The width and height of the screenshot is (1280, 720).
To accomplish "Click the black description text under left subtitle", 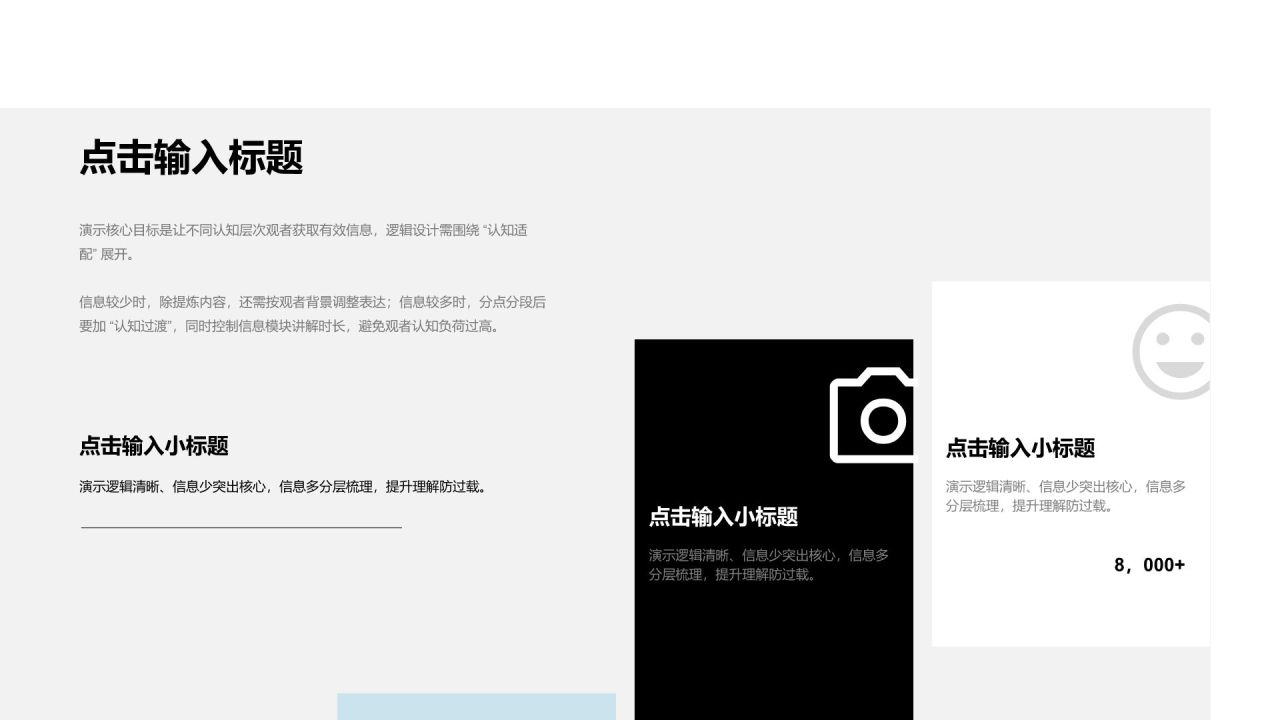I will tap(284, 487).
